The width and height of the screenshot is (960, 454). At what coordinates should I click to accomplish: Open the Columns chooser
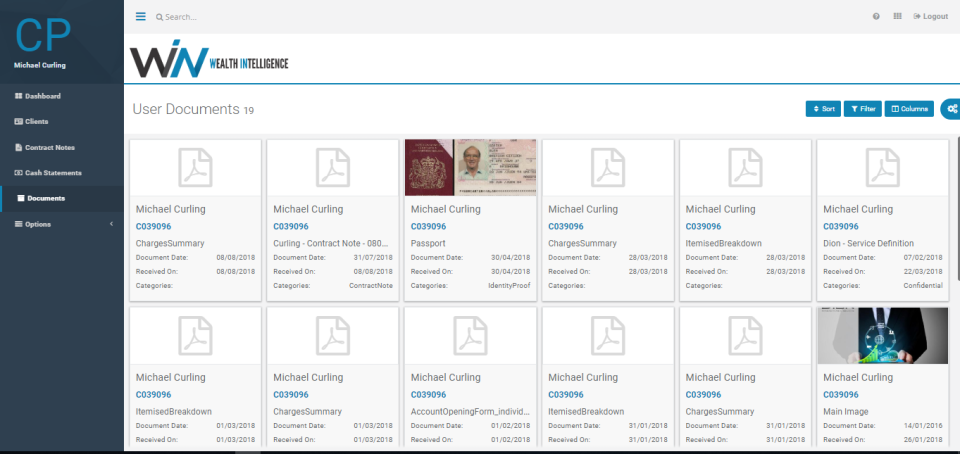[909, 109]
